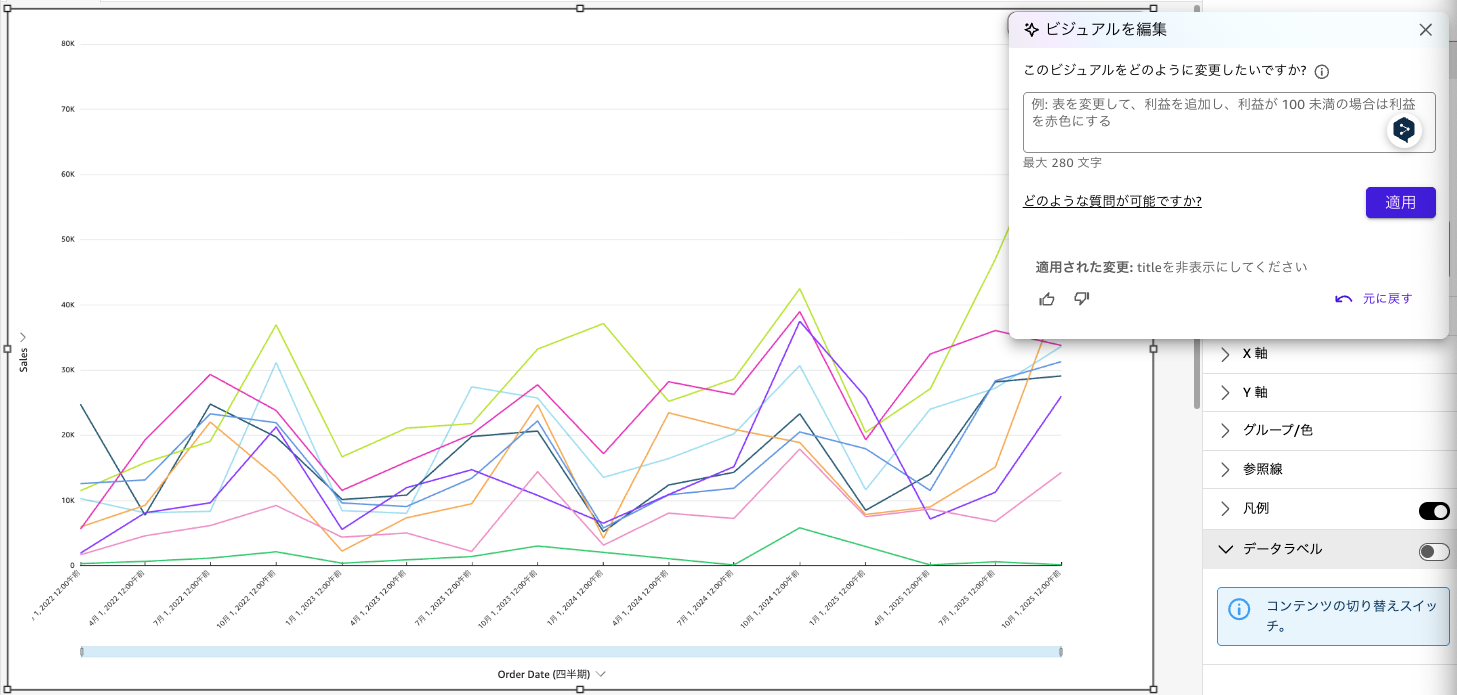Click the info icon beside the question
Screen dimensions: 1457x695
point(1321,71)
